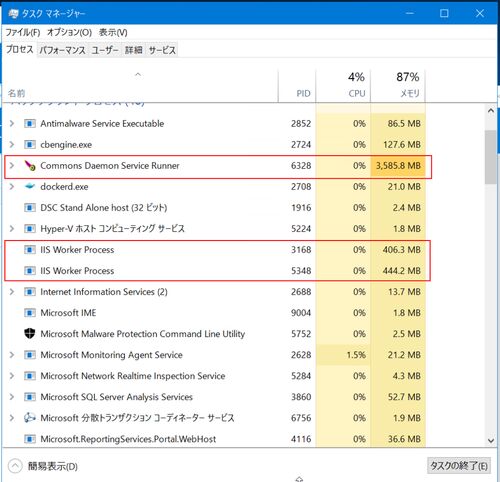Select the Commons Daemon Service Runner name

[110, 166]
